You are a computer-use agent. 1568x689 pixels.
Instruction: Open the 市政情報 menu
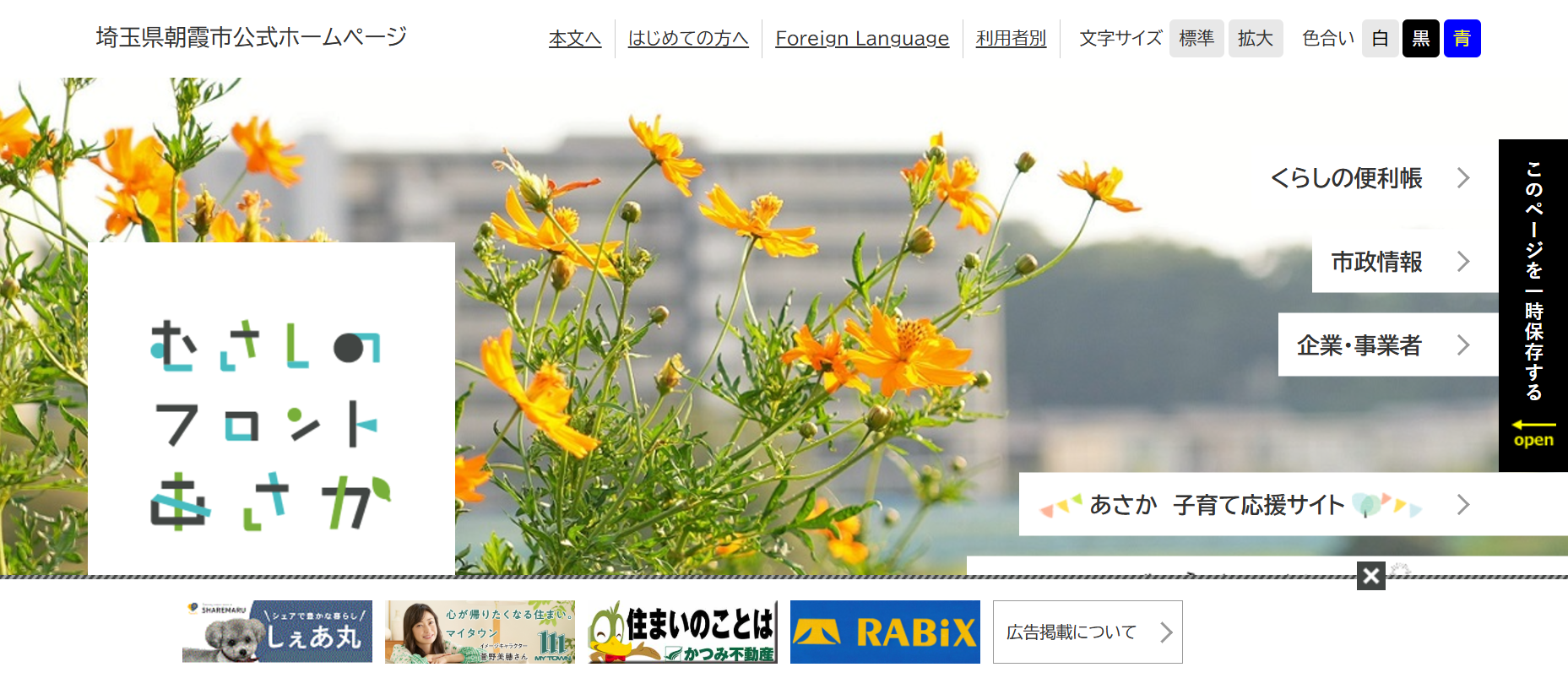click(x=1405, y=261)
